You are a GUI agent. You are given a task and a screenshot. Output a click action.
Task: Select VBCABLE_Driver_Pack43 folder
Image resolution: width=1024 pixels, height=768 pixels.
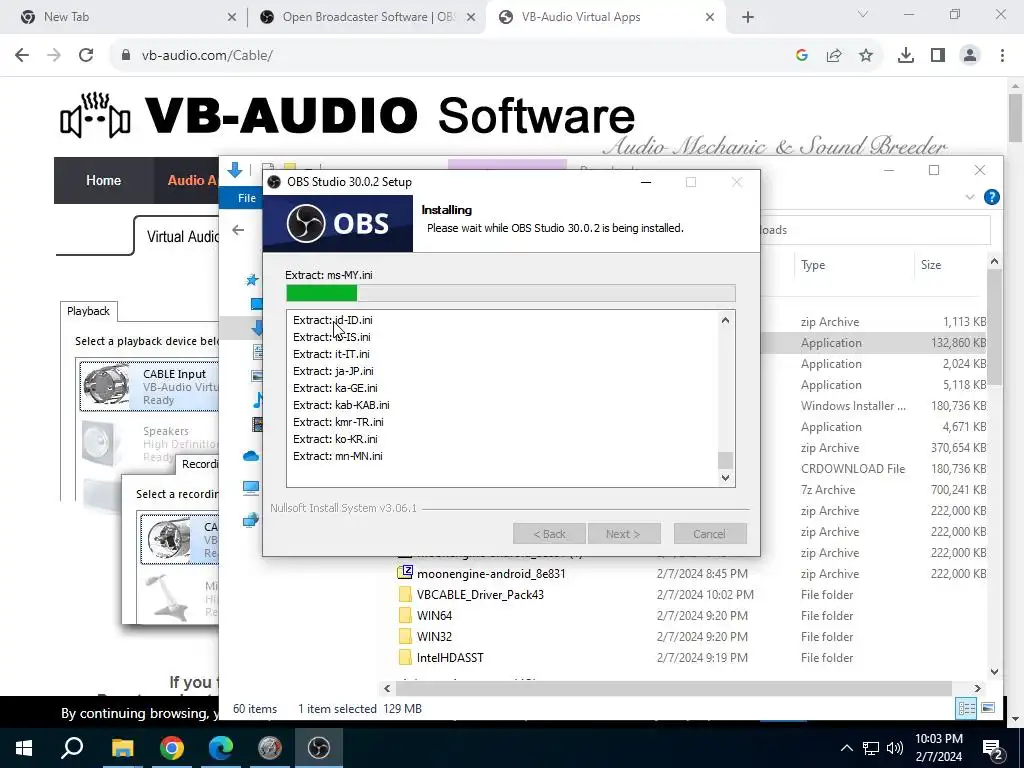click(480, 594)
